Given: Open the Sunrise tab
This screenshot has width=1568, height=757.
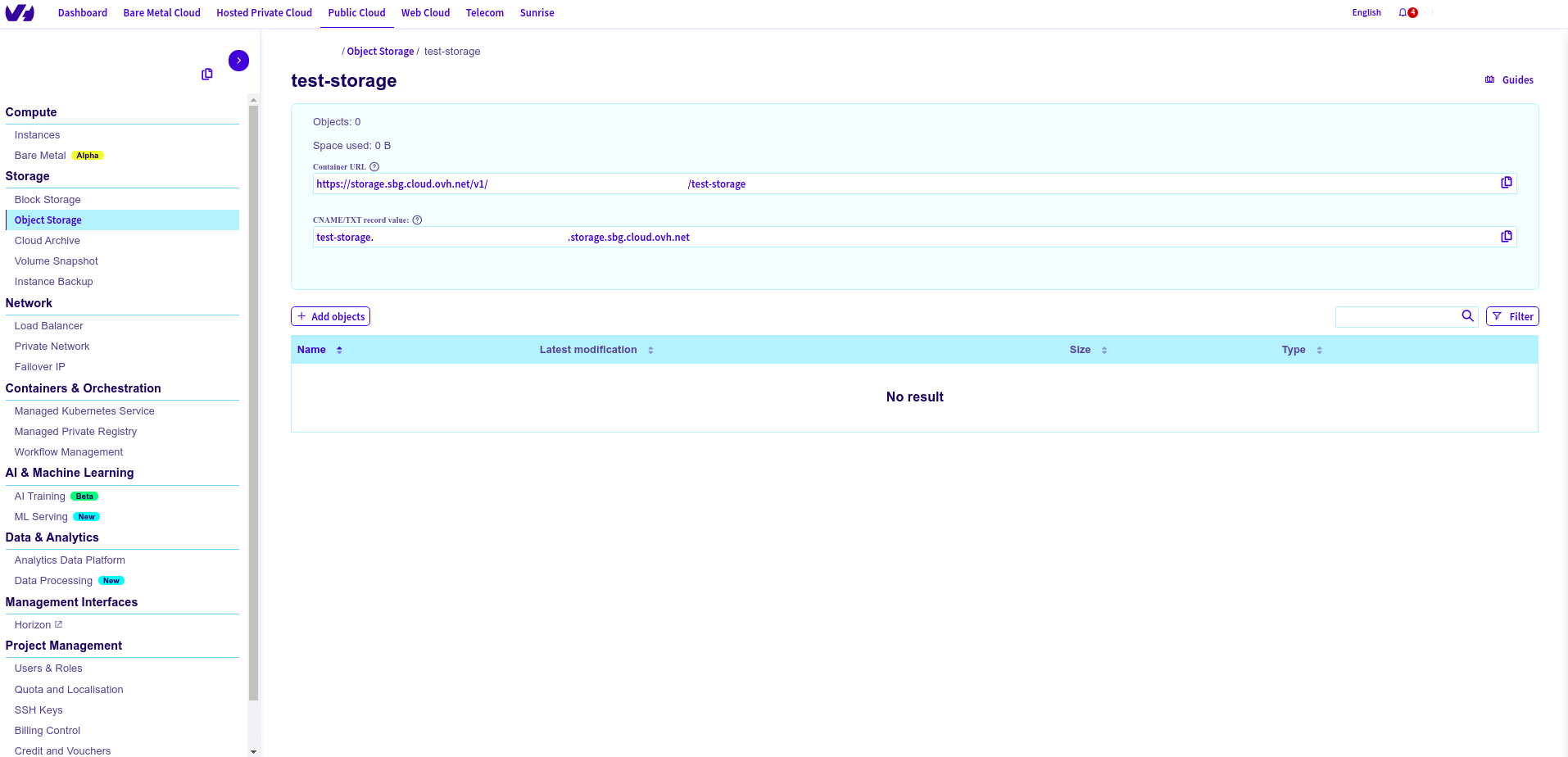Looking at the screenshot, I should pos(537,13).
